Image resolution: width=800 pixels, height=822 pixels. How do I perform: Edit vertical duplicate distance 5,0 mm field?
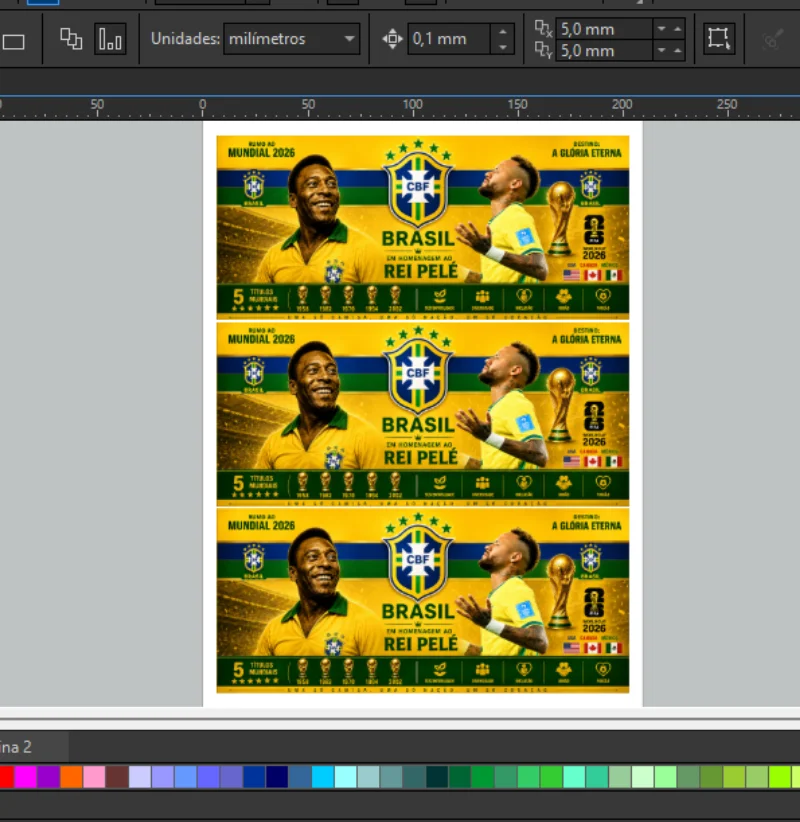click(x=604, y=51)
